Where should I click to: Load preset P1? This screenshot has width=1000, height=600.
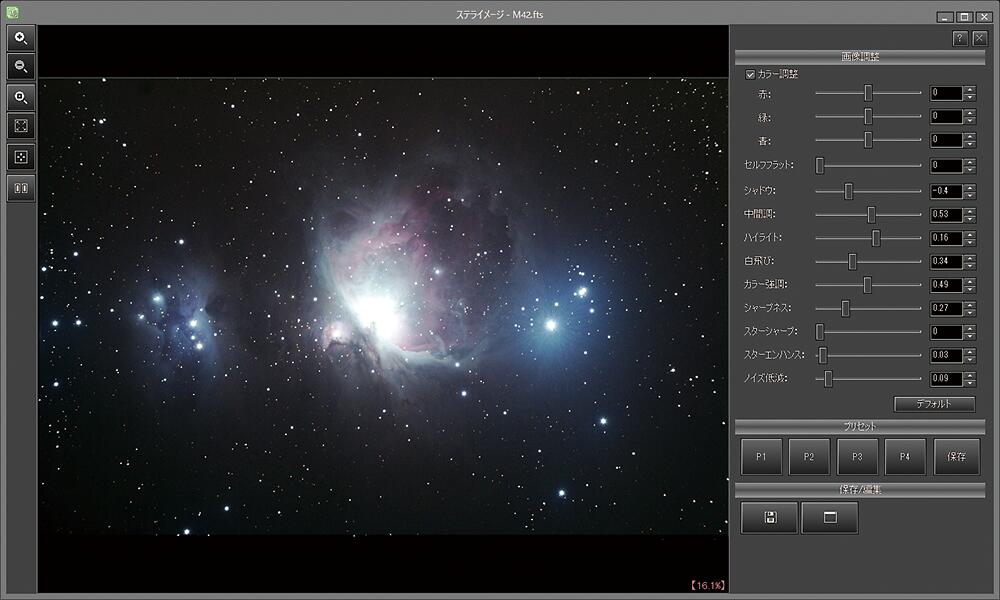tap(761, 456)
